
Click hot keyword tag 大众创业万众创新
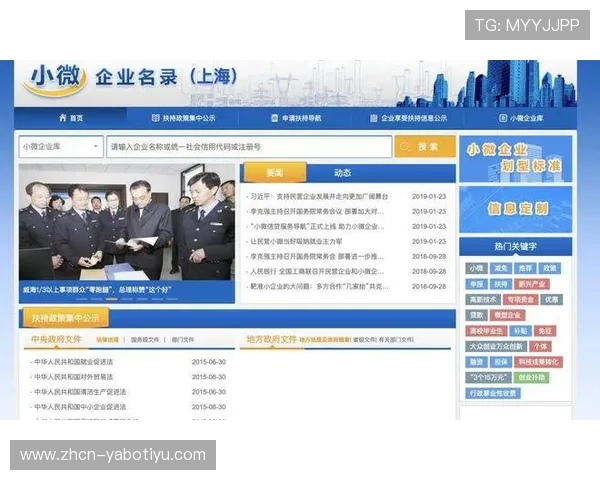point(496,346)
